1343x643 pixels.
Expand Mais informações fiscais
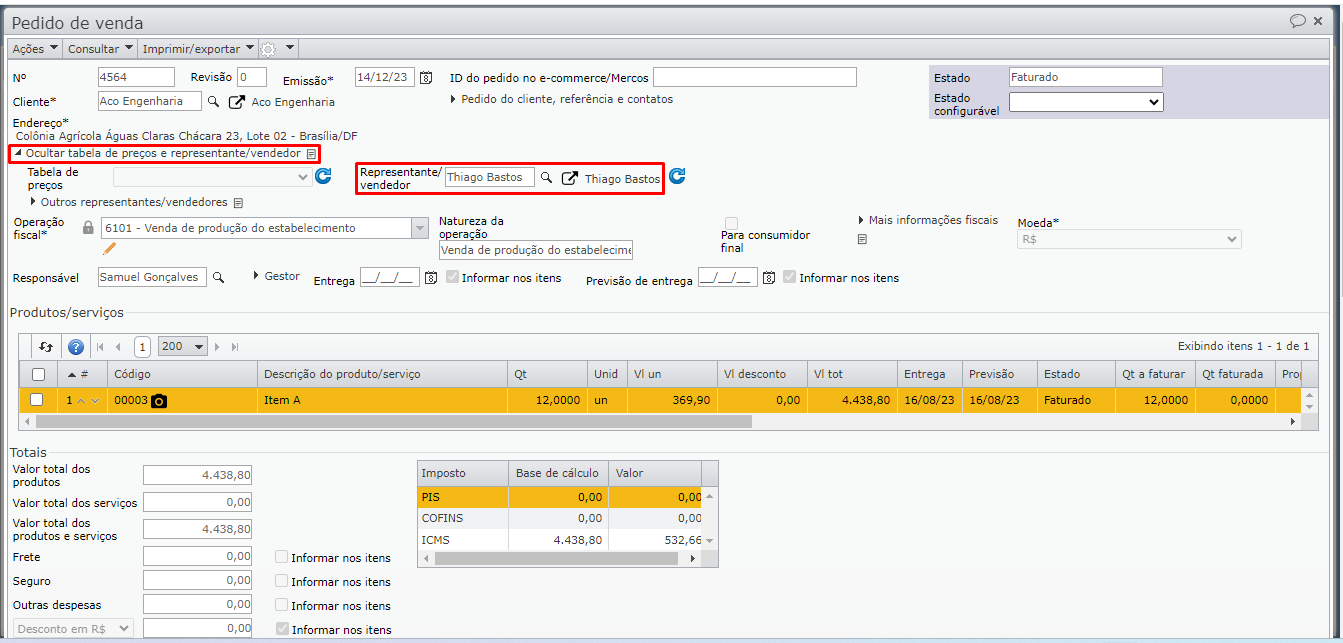click(927, 220)
